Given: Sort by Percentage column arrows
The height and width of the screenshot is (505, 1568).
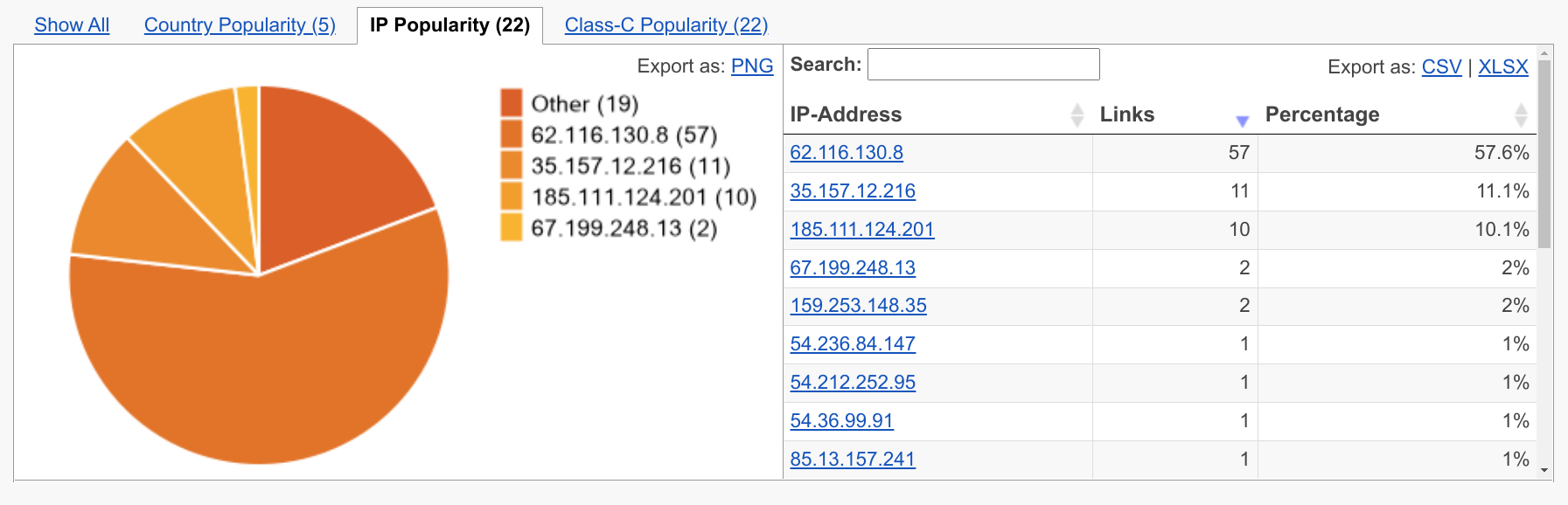Looking at the screenshot, I should coord(1521,114).
